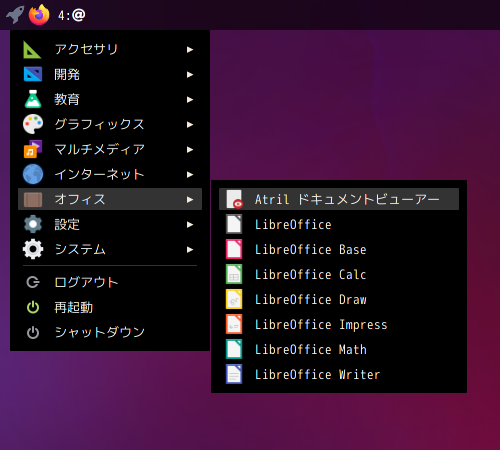Open the アクセサリ menu label
Viewport: 500px width, 450px height.
(86, 49)
